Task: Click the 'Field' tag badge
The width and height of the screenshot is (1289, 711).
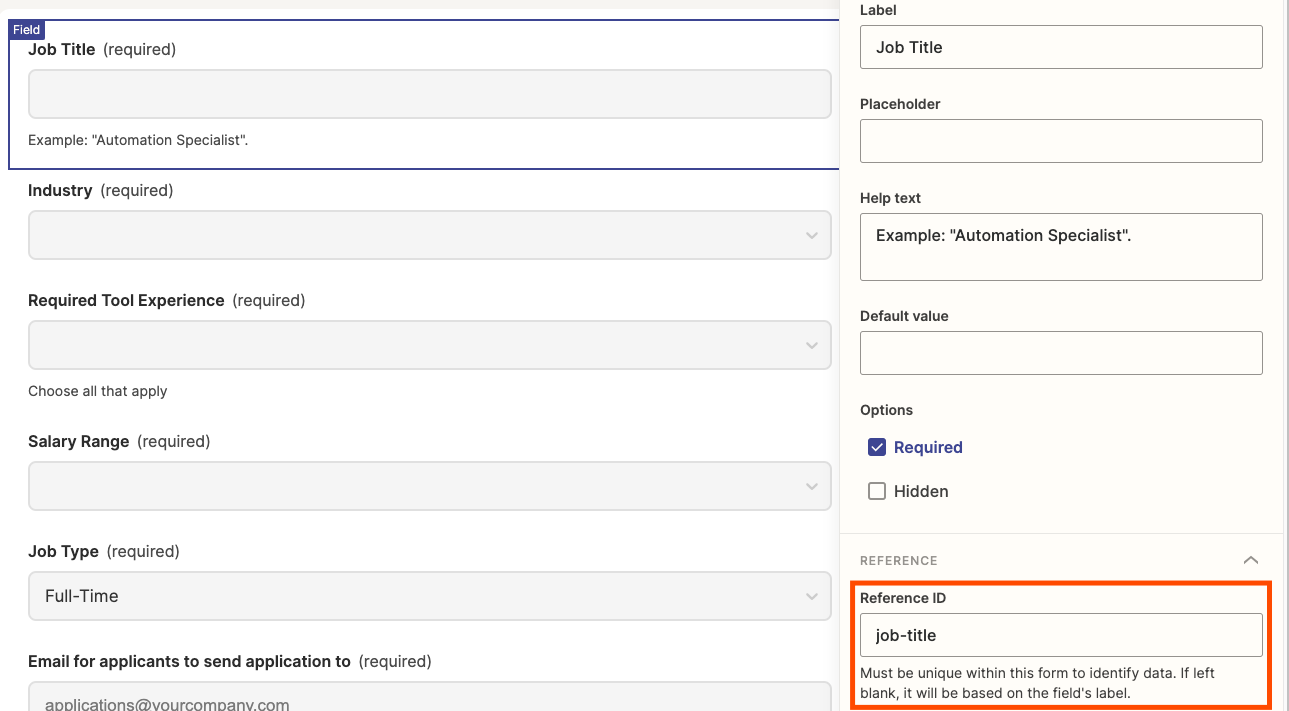Action: [x=27, y=30]
